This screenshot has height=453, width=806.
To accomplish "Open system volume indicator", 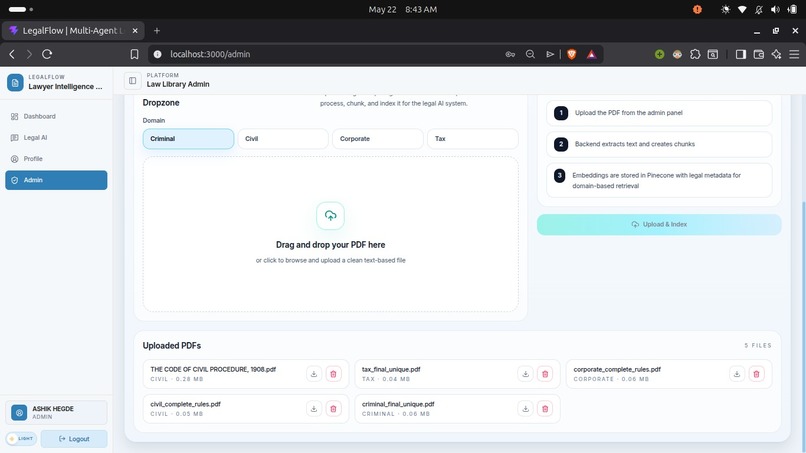I will (775, 9).
